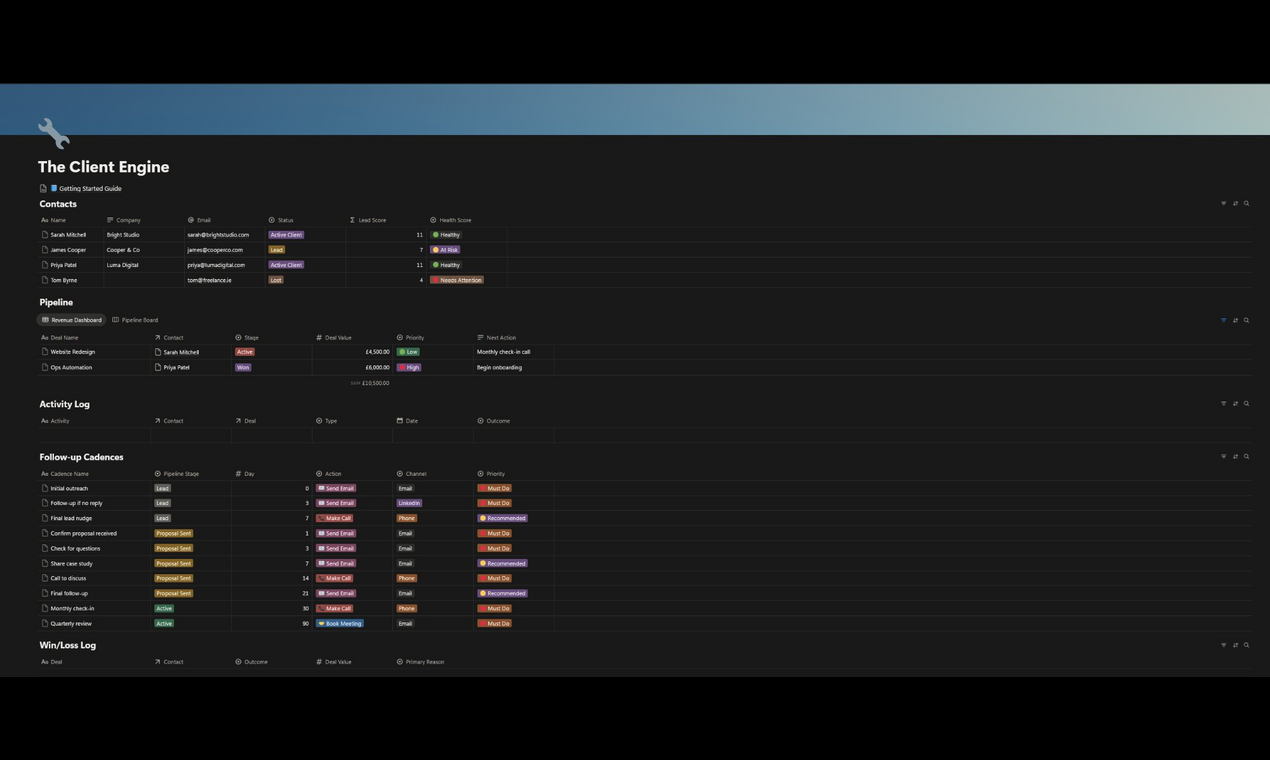Select the Needs Attention tag for Tom Byrne
This screenshot has height=760, width=1270.
[457, 280]
